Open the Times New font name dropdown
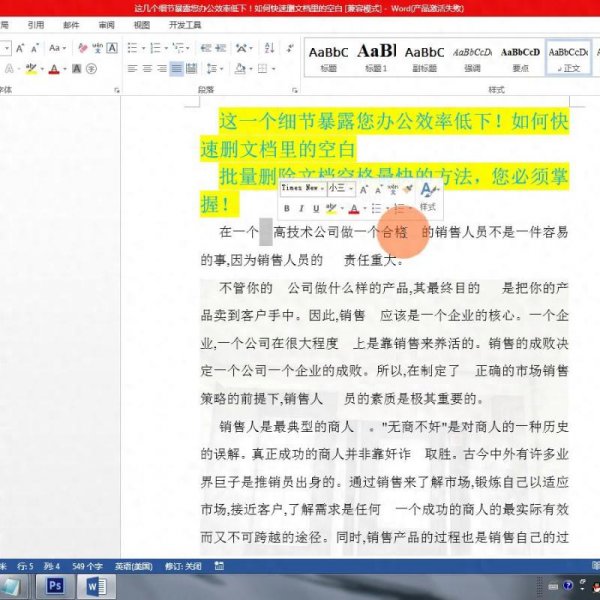The height and width of the screenshot is (600, 600). (x=302, y=187)
